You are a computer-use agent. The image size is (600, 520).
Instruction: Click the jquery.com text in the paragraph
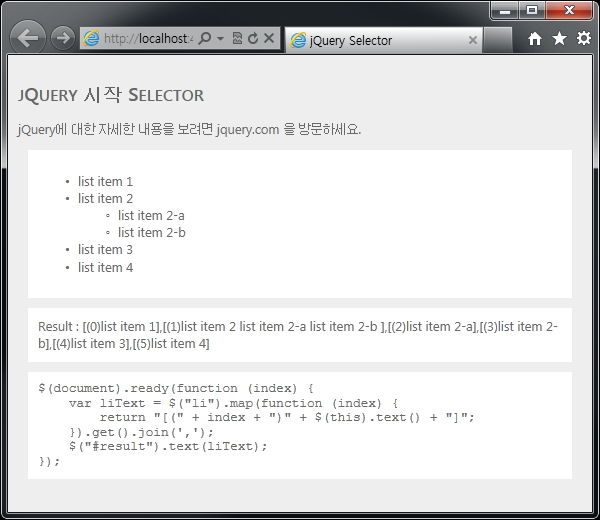248,130
